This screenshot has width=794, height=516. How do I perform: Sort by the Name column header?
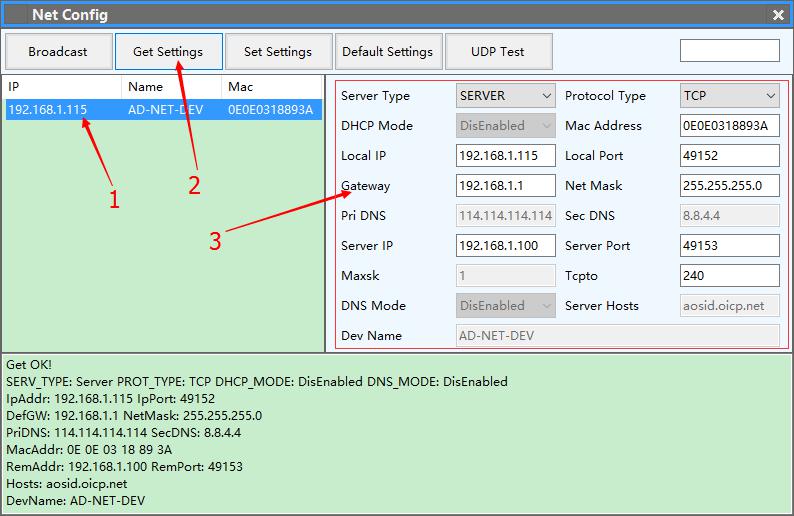click(x=170, y=87)
